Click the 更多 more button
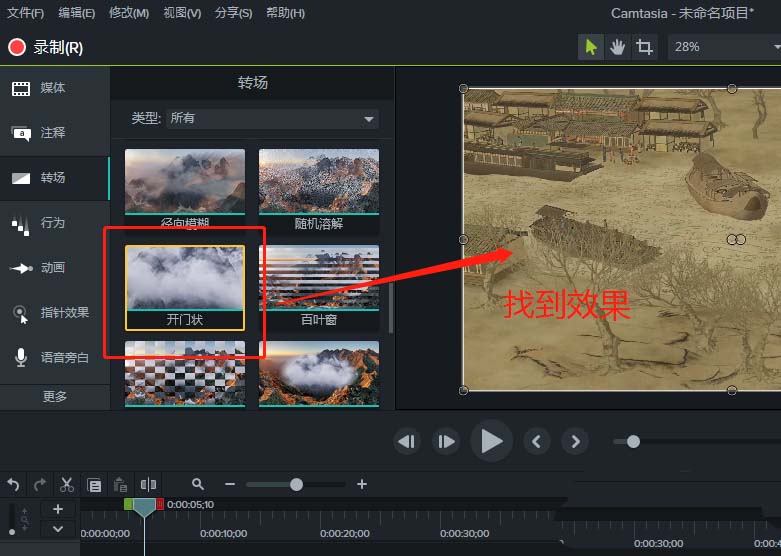781x556 pixels. coord(54,397)
